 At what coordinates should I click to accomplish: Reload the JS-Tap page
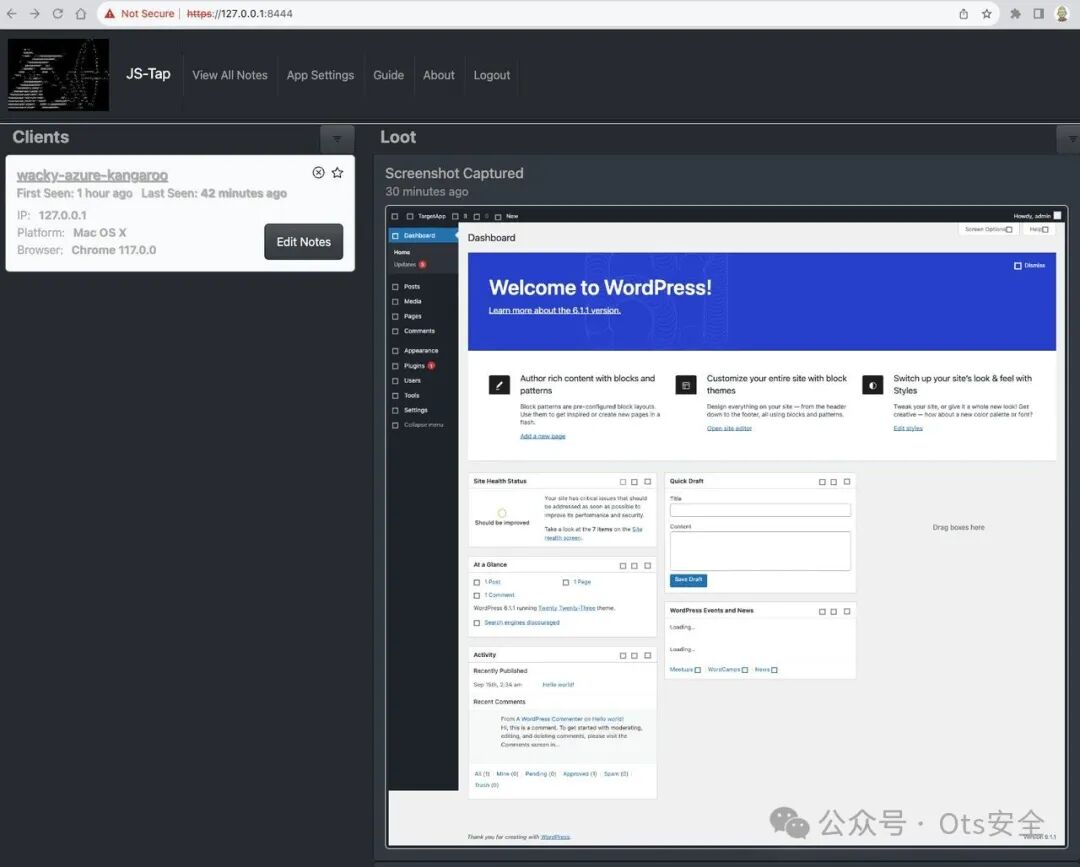coord(58,14)
